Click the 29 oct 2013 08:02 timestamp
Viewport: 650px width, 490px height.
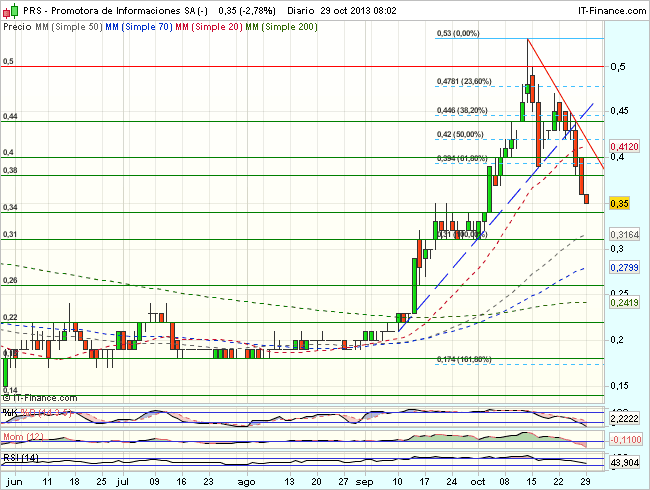358,11
